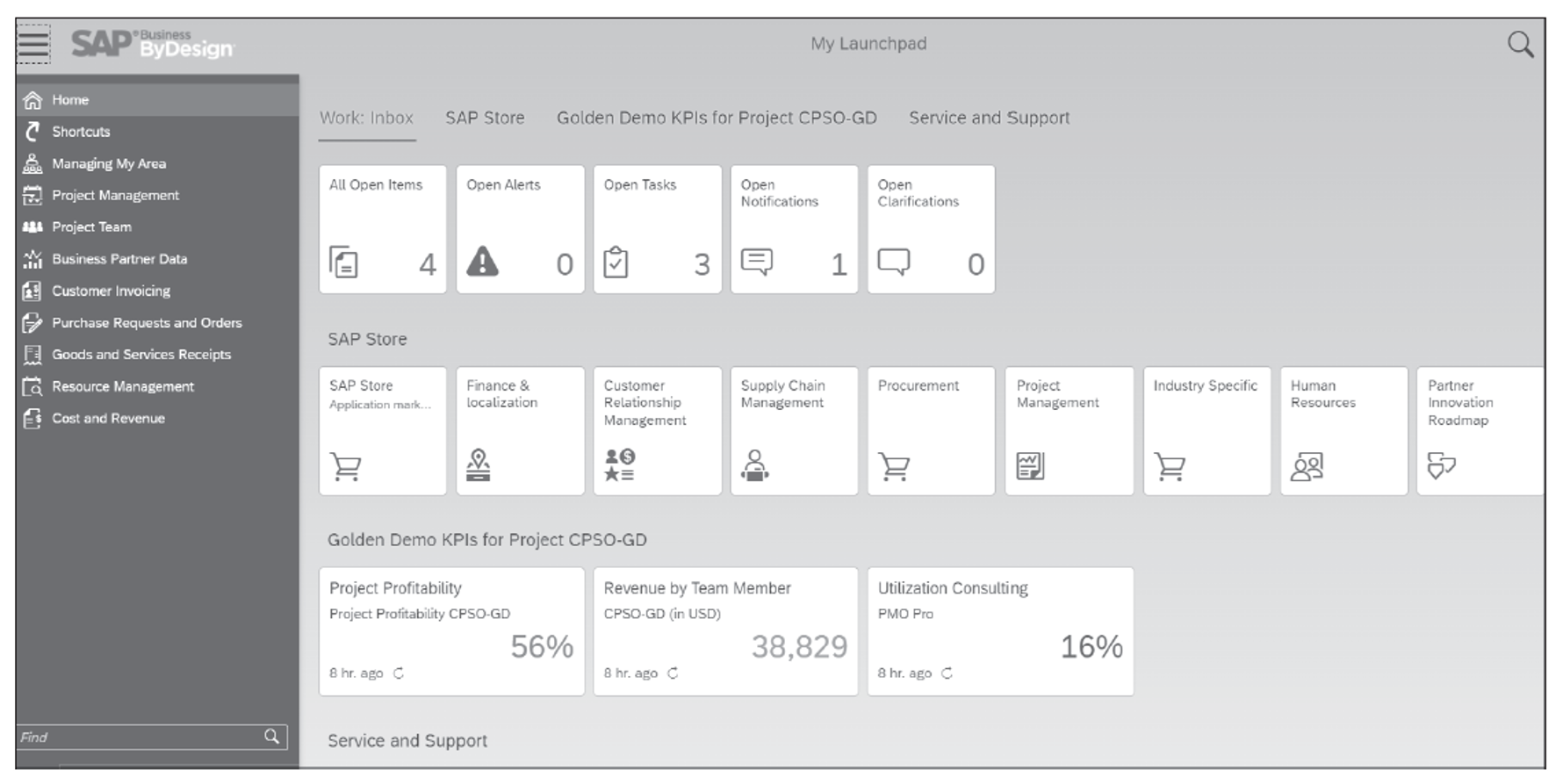Click the Resource Management icon
1563x784 pixels.
[x=32, y=386]
